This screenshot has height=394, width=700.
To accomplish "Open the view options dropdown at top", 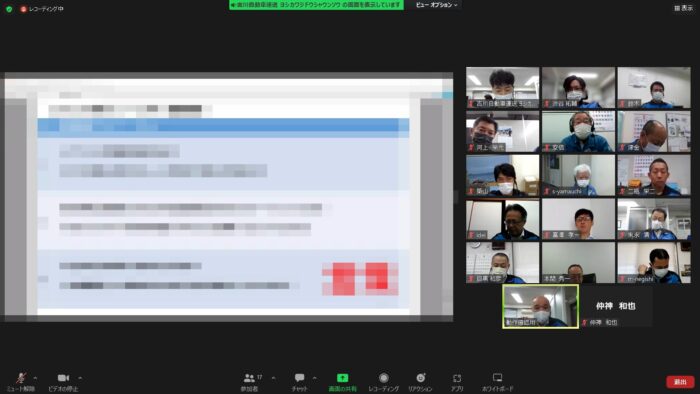I will pos(436,5).
